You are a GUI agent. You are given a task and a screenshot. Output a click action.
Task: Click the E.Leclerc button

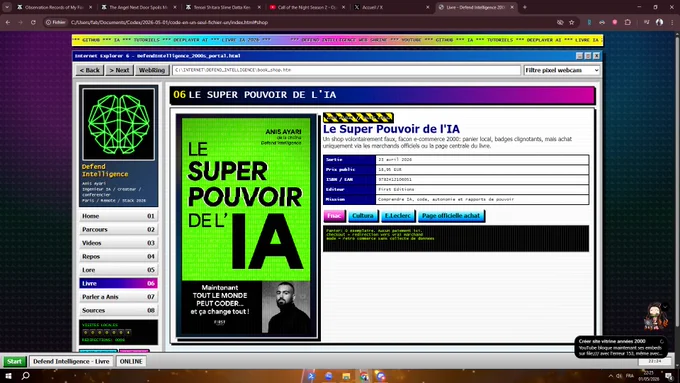[x=398, y=216]
